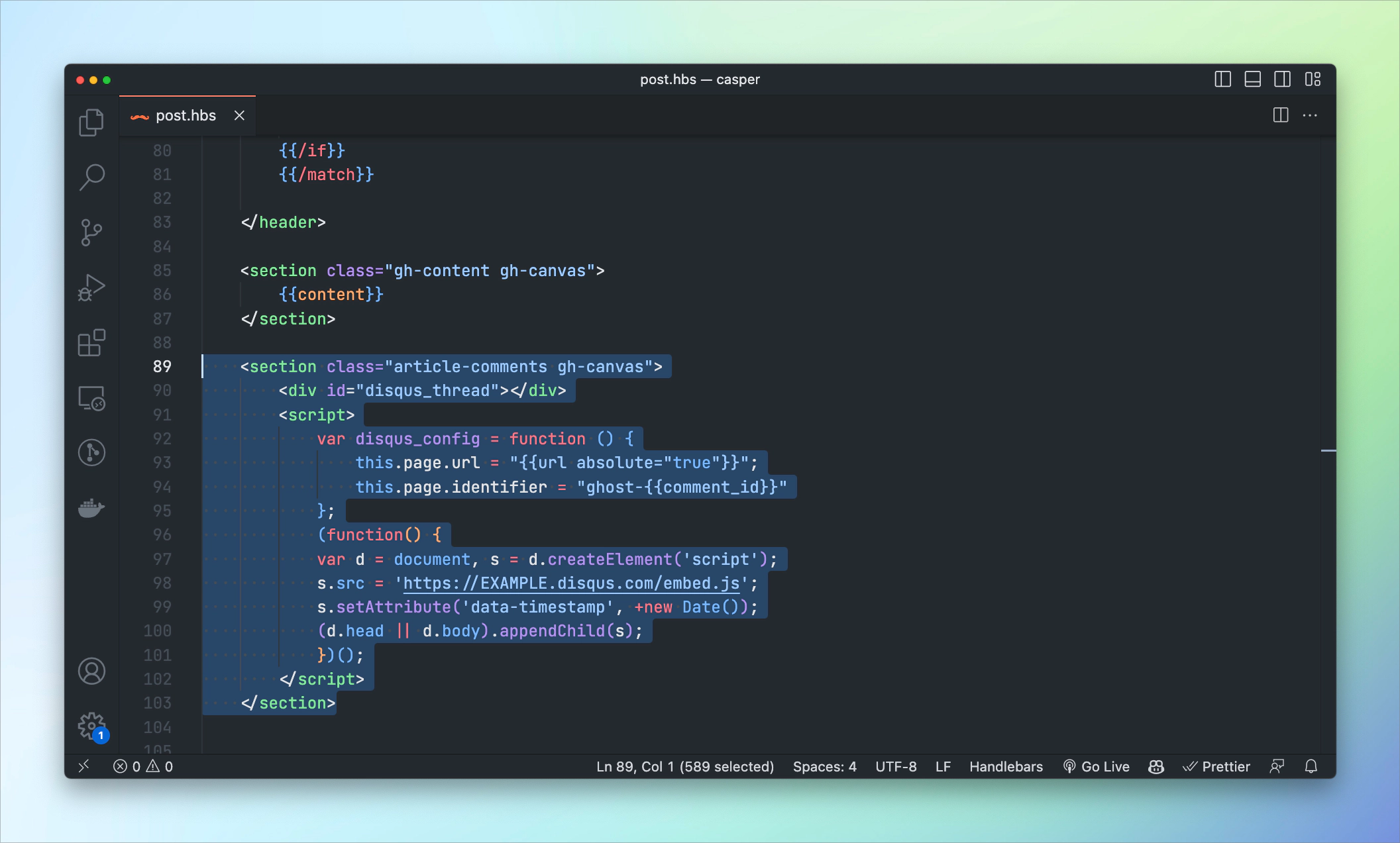Open Manage gear settings menu

coord(91,726)
